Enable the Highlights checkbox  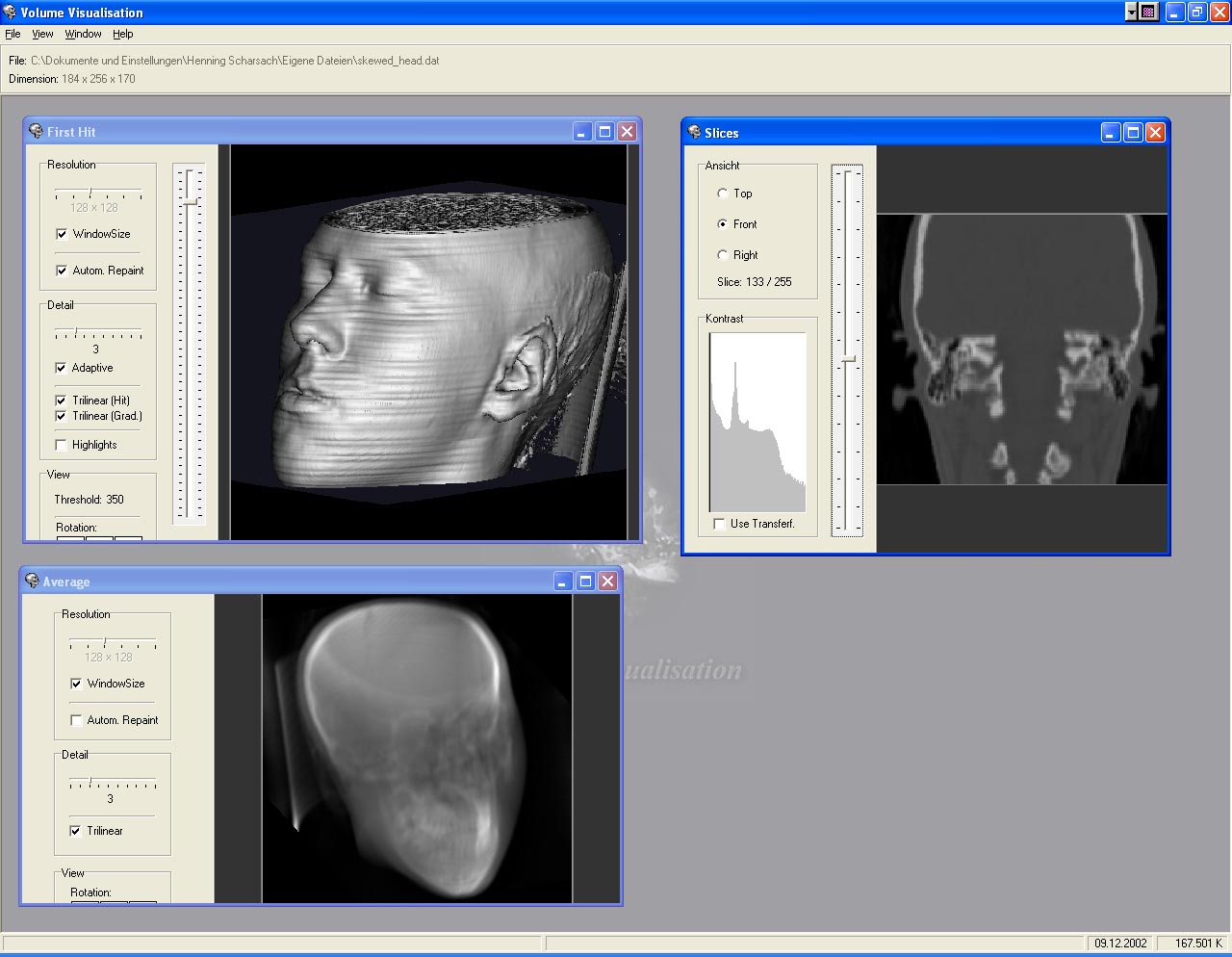tap(62, 445)
